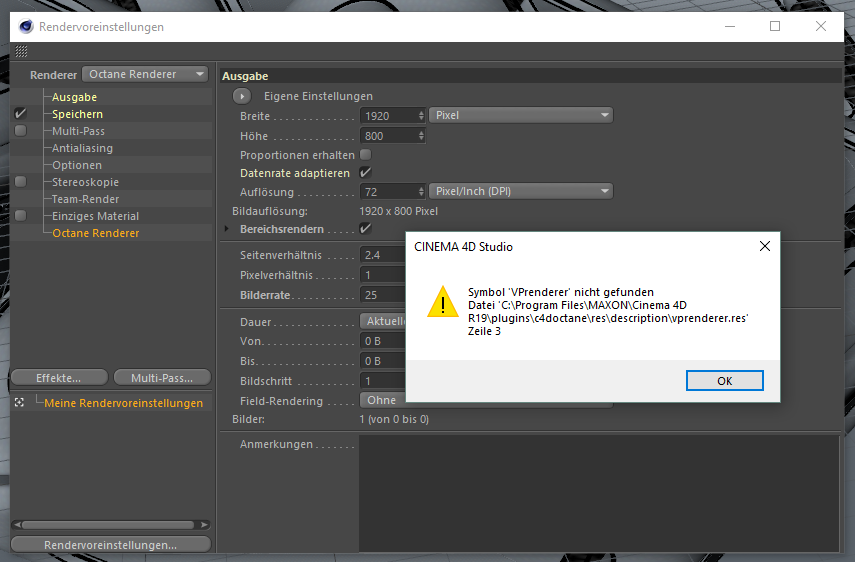
Task: Open the Field-Rendering dropdown showing Ohne
Action: point(383,400)
